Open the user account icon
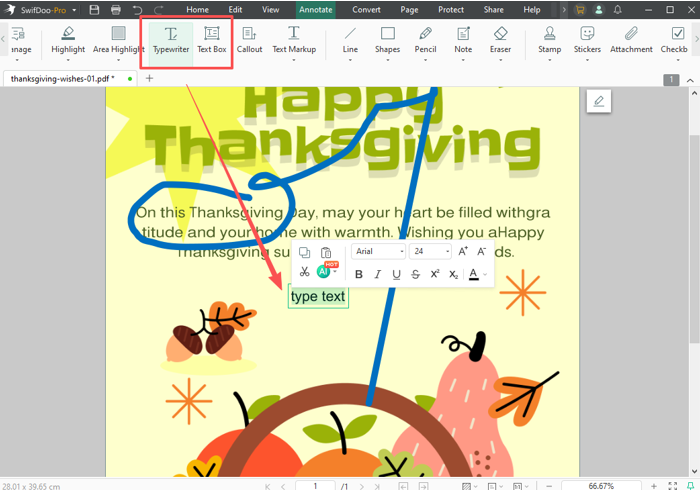 [598, 9]
